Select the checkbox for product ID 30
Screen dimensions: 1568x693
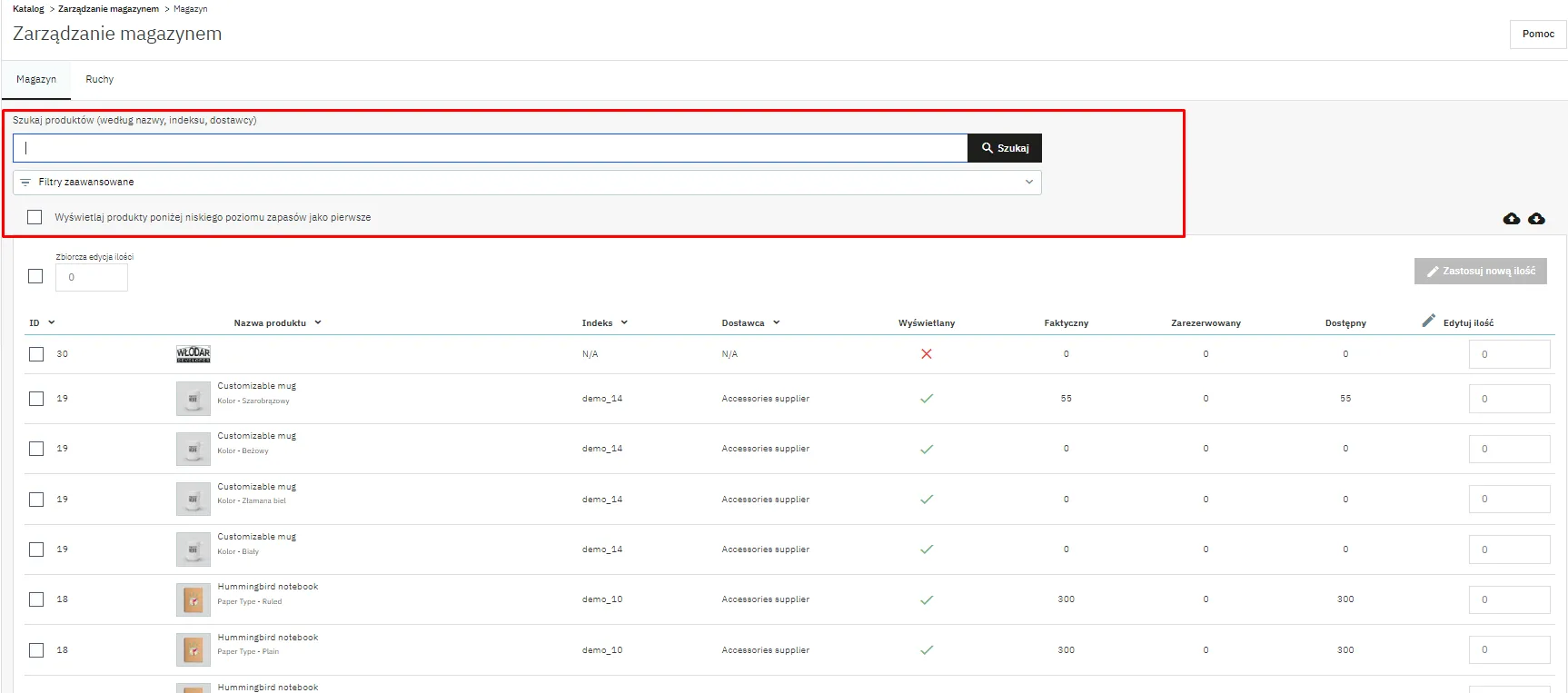pyautogui.click(x=36, y=354)
